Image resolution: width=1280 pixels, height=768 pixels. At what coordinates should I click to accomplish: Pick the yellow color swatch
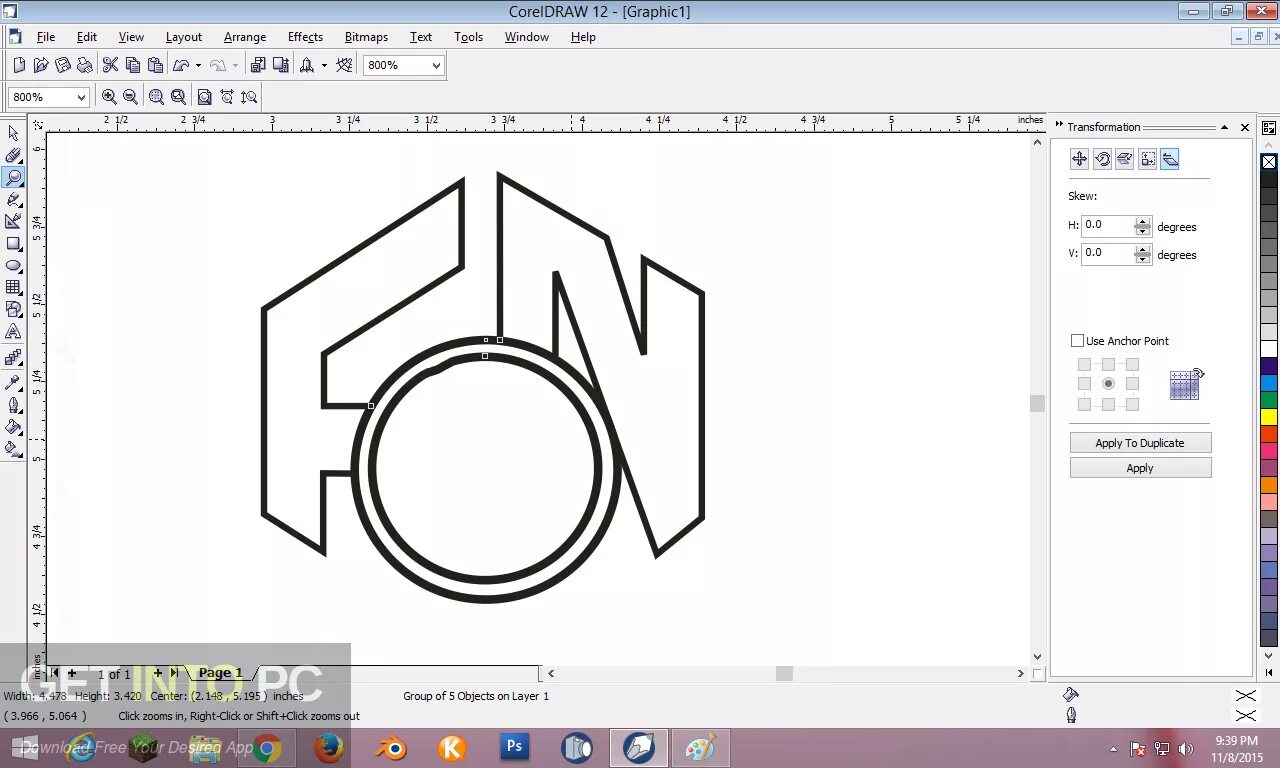[1269, 417]
